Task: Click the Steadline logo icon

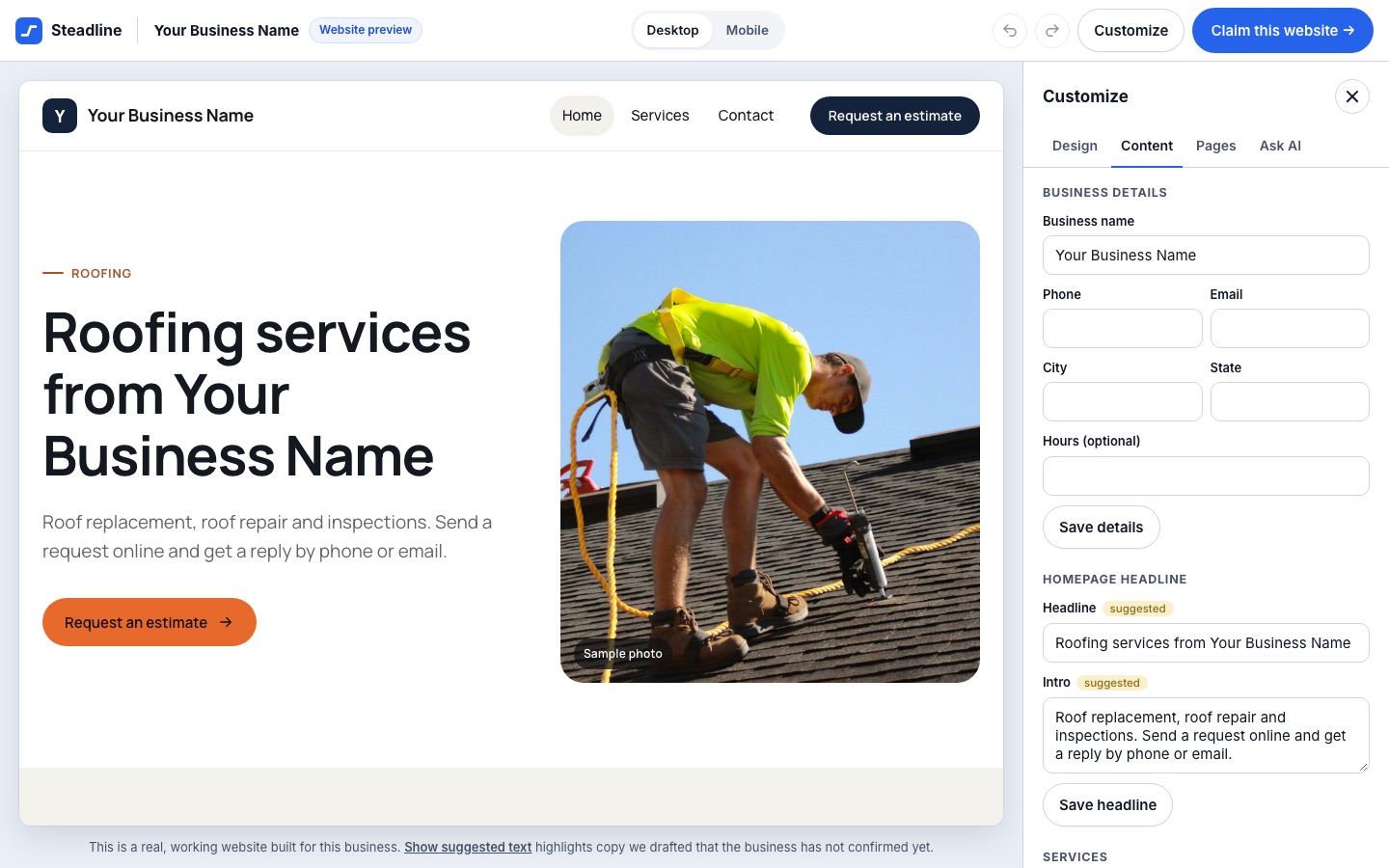Action: tap(29, 31)
